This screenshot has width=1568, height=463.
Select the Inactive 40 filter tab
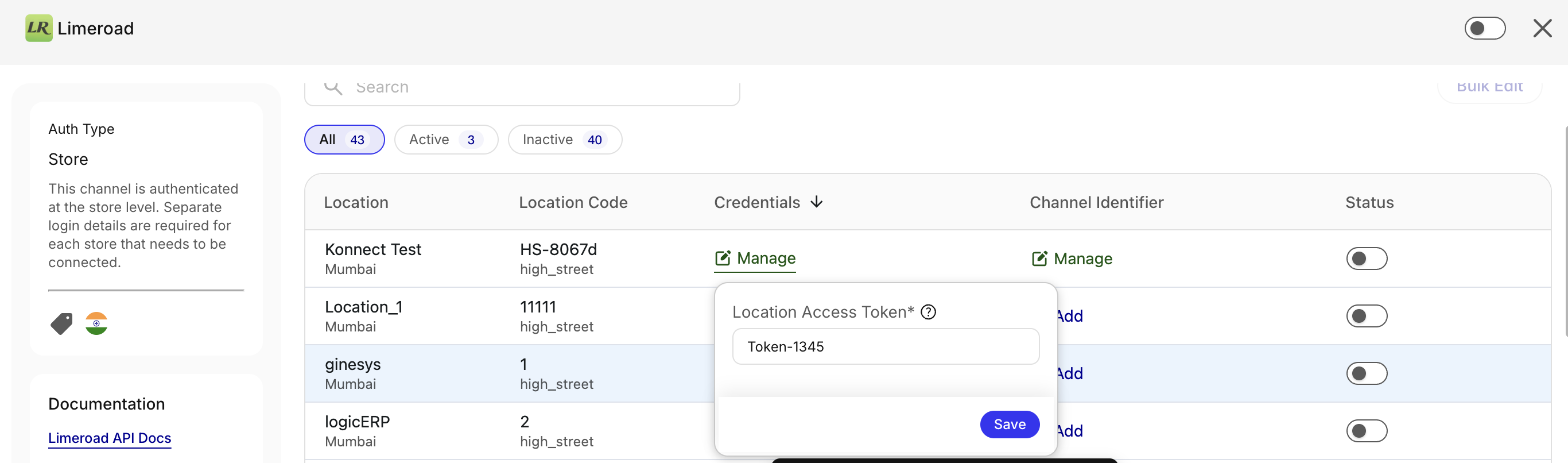(565, 140)
